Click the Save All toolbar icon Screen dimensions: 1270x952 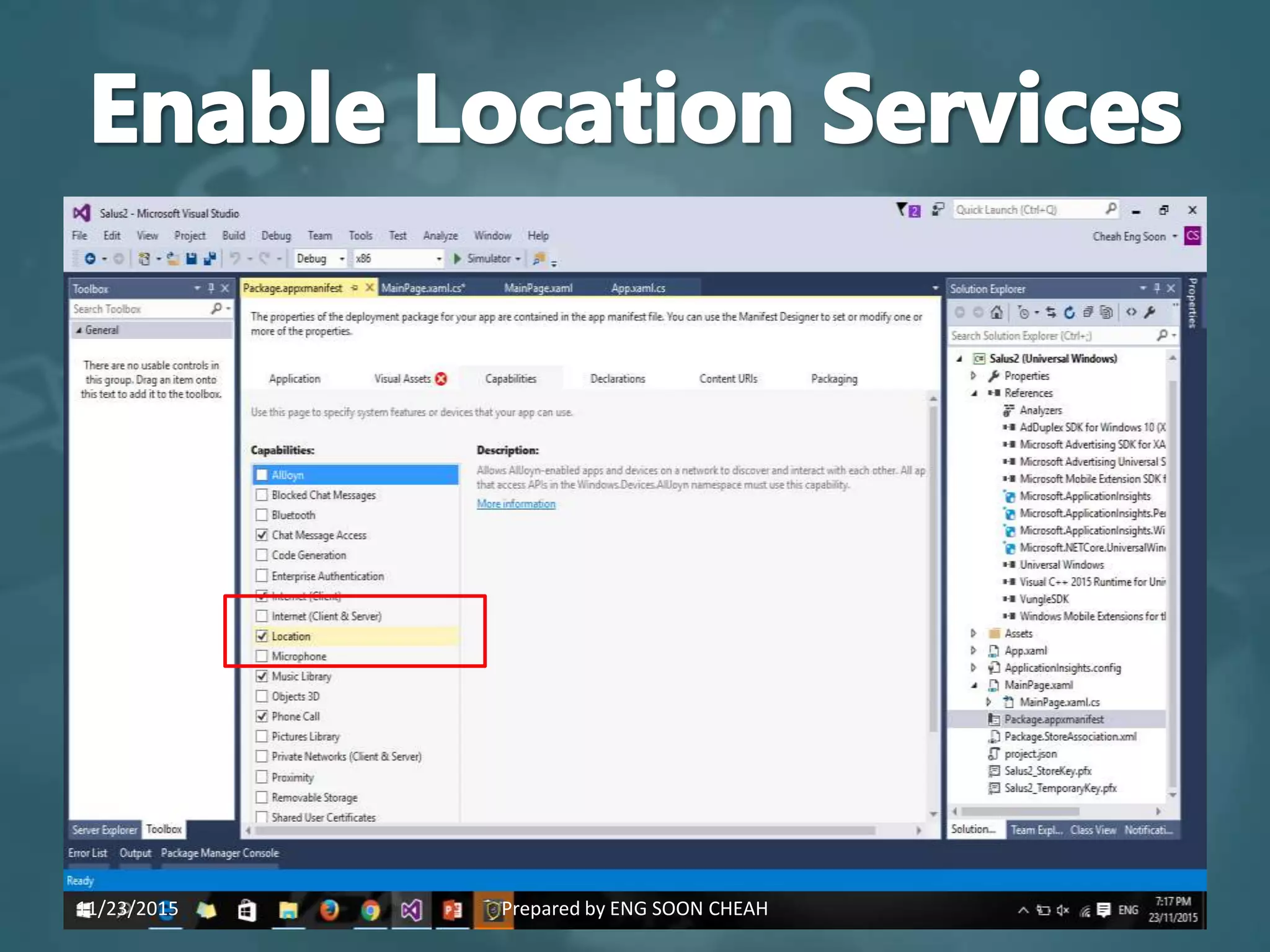pos(210,259)
